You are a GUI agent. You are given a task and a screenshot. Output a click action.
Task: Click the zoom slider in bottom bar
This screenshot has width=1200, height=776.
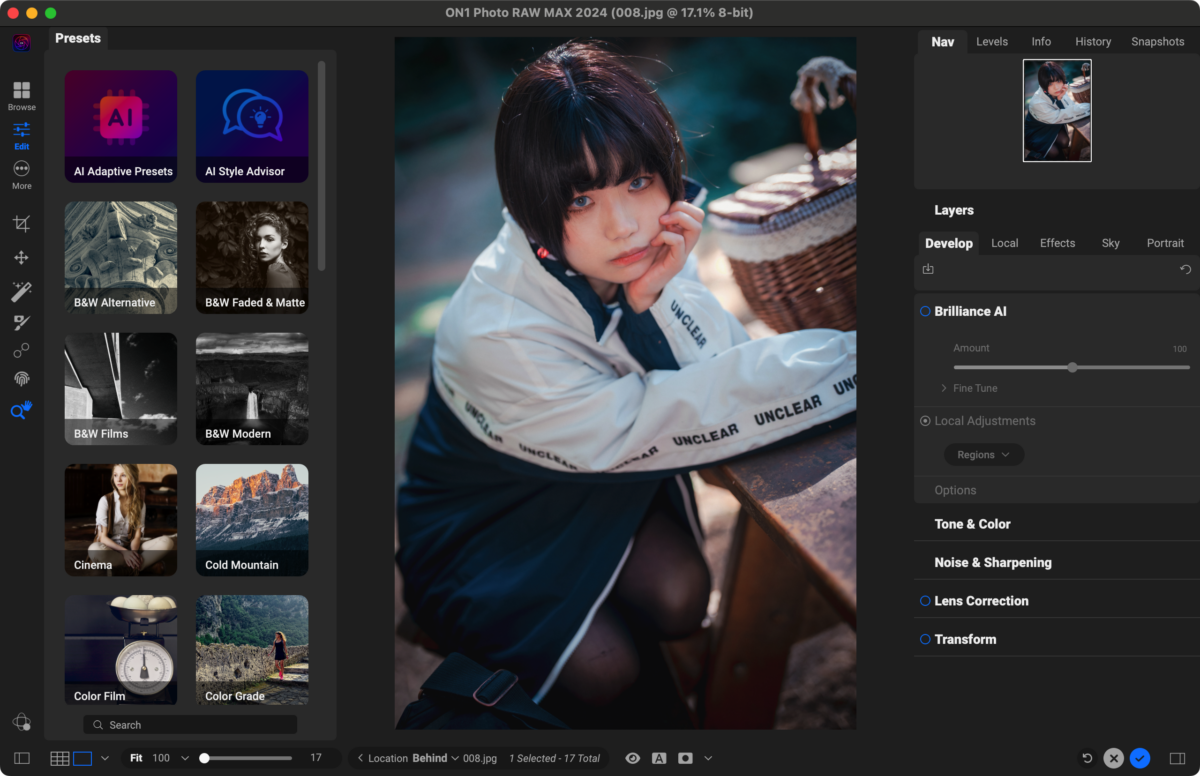click(247, 758)
